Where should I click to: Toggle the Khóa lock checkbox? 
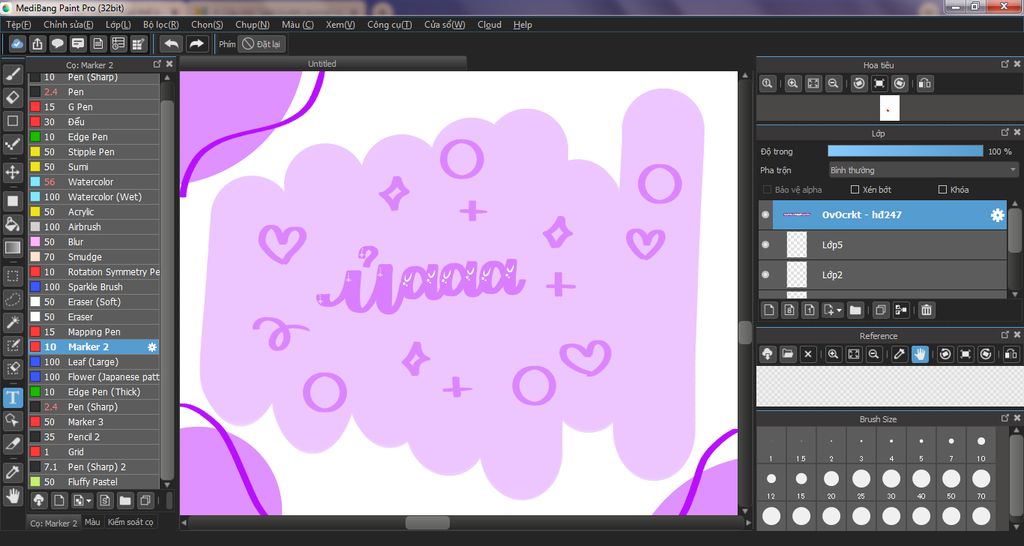(942, 189)
